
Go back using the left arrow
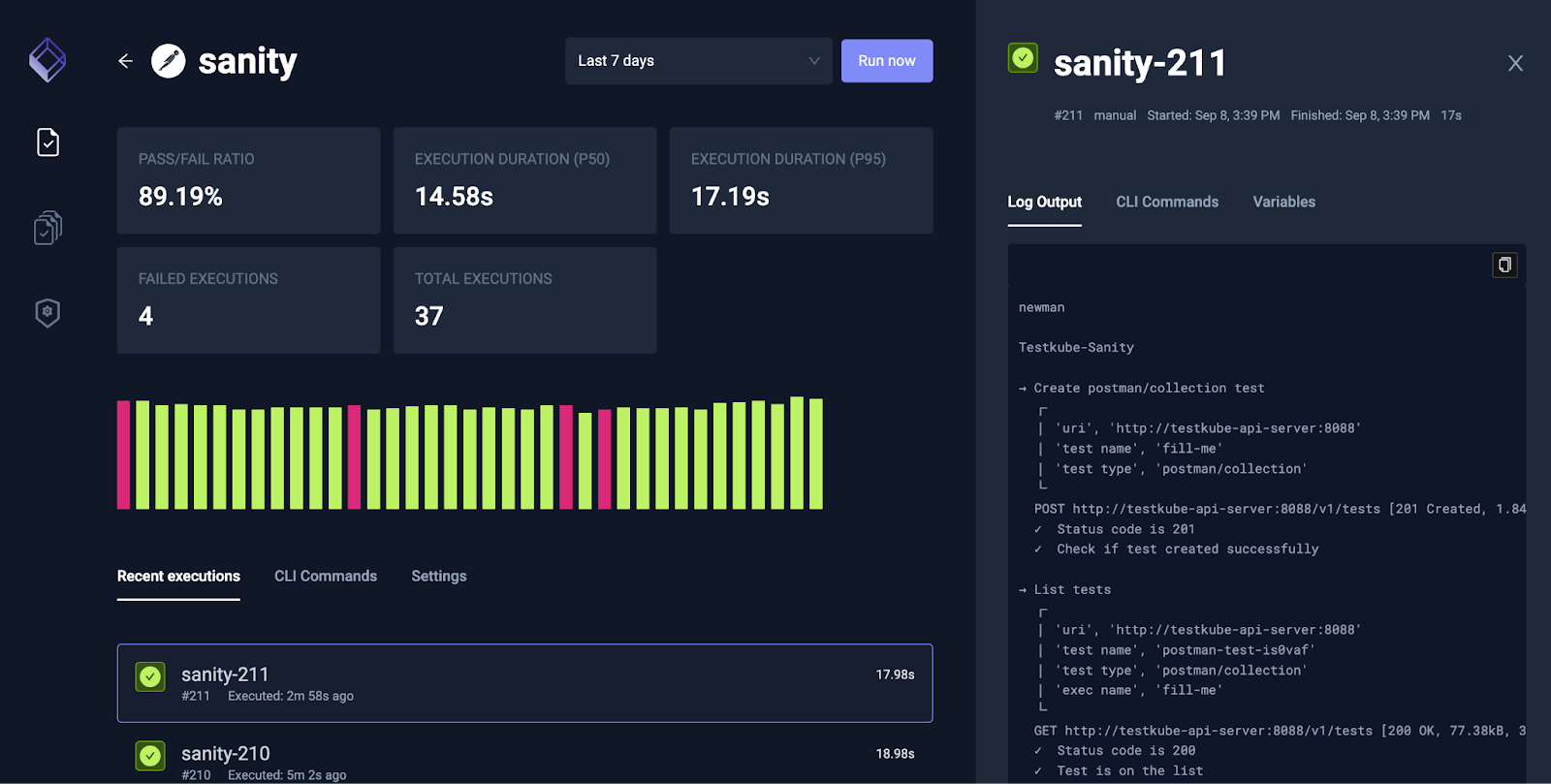click(125, 61)
